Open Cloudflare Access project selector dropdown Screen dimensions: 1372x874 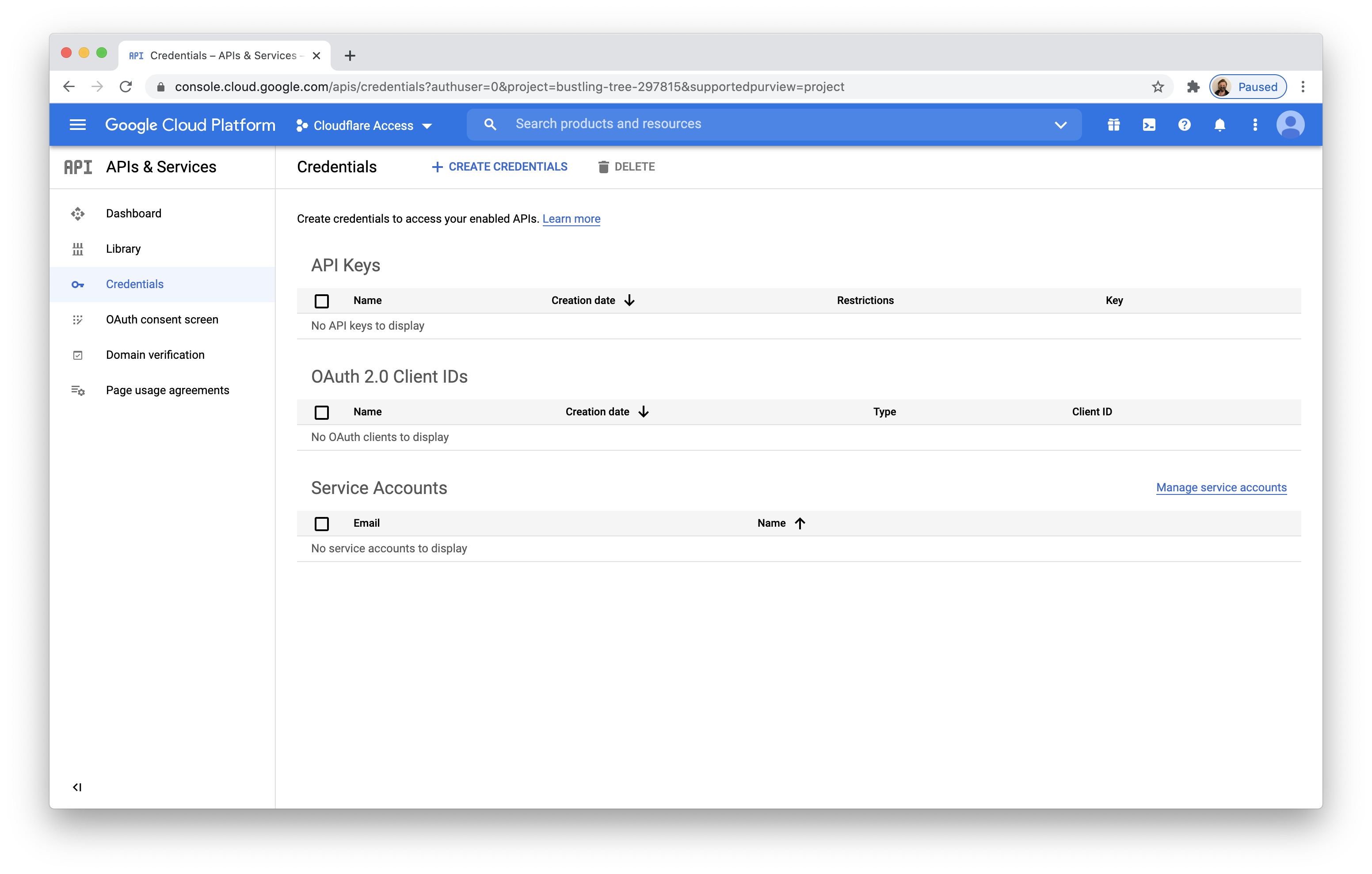(x=365, y=125)
